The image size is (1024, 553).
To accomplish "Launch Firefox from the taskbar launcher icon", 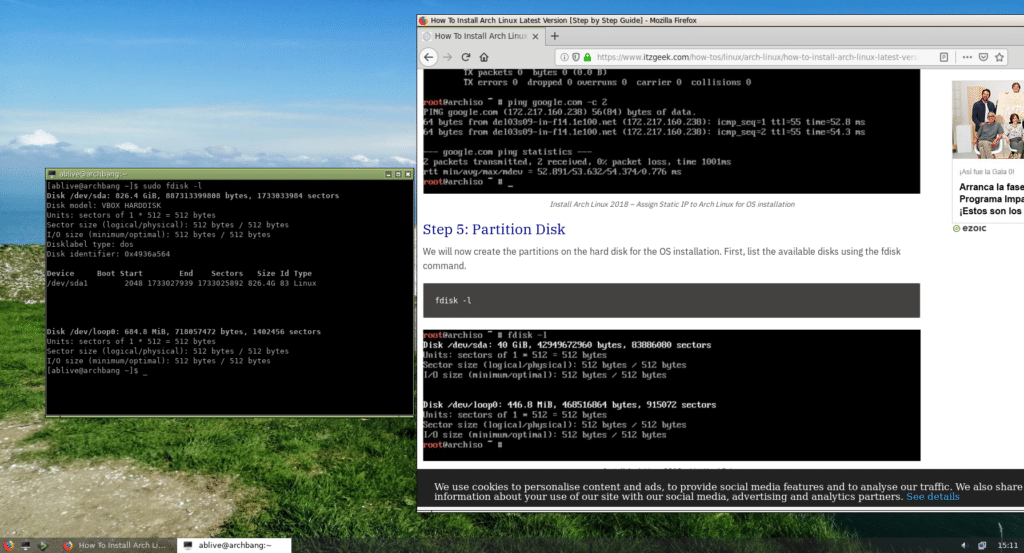I will tap(10, 545).
